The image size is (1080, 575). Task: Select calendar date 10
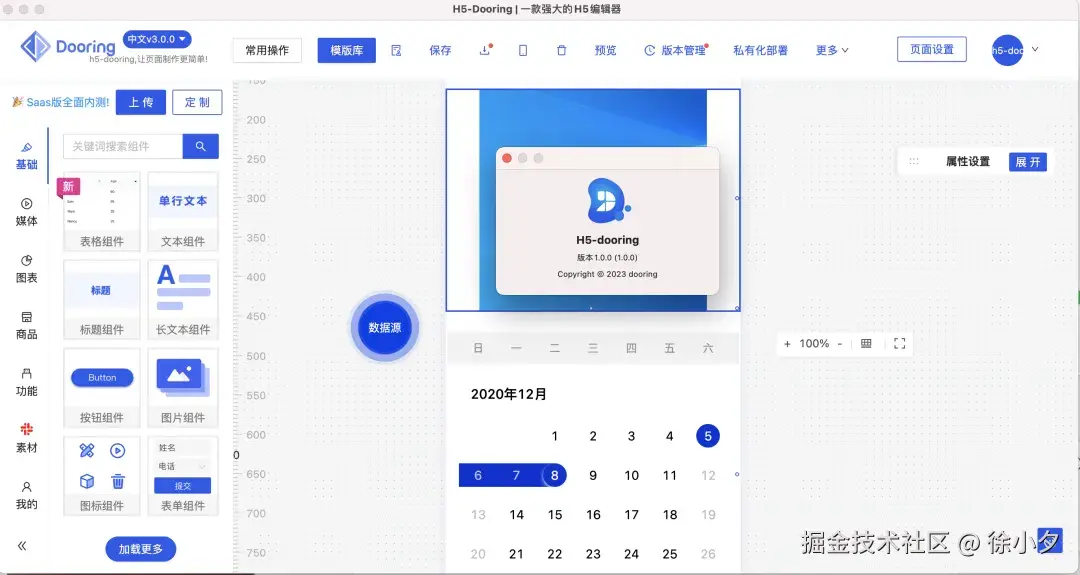632,475
